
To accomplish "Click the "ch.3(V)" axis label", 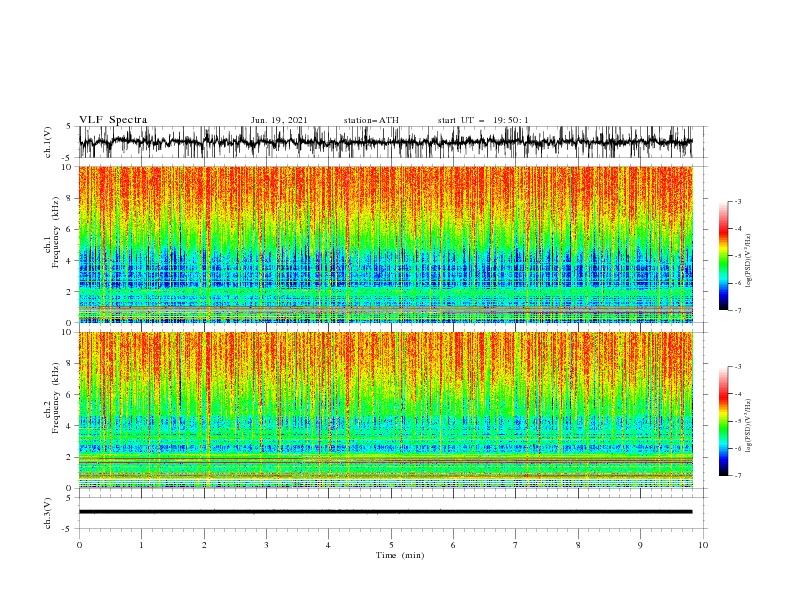I will click(x=48, y=513).
